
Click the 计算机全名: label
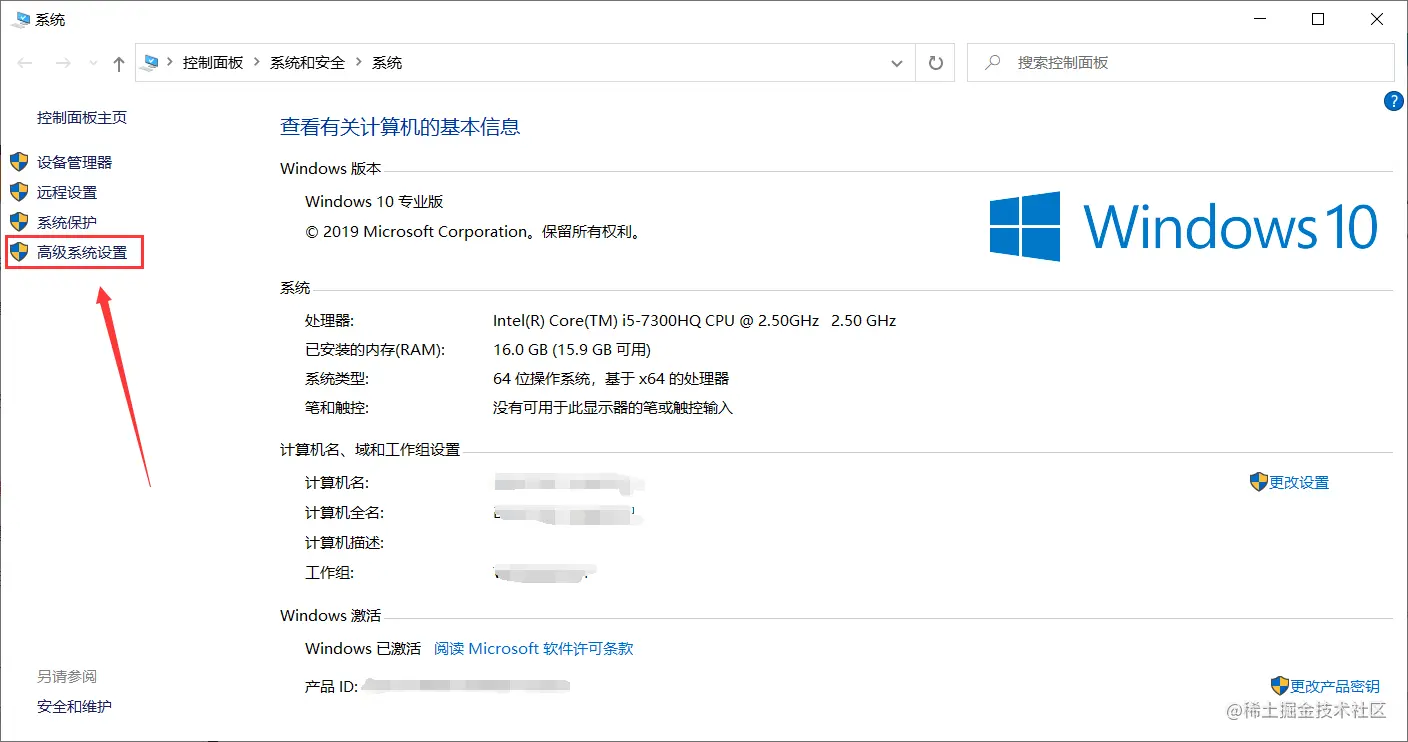coord(345,512)
